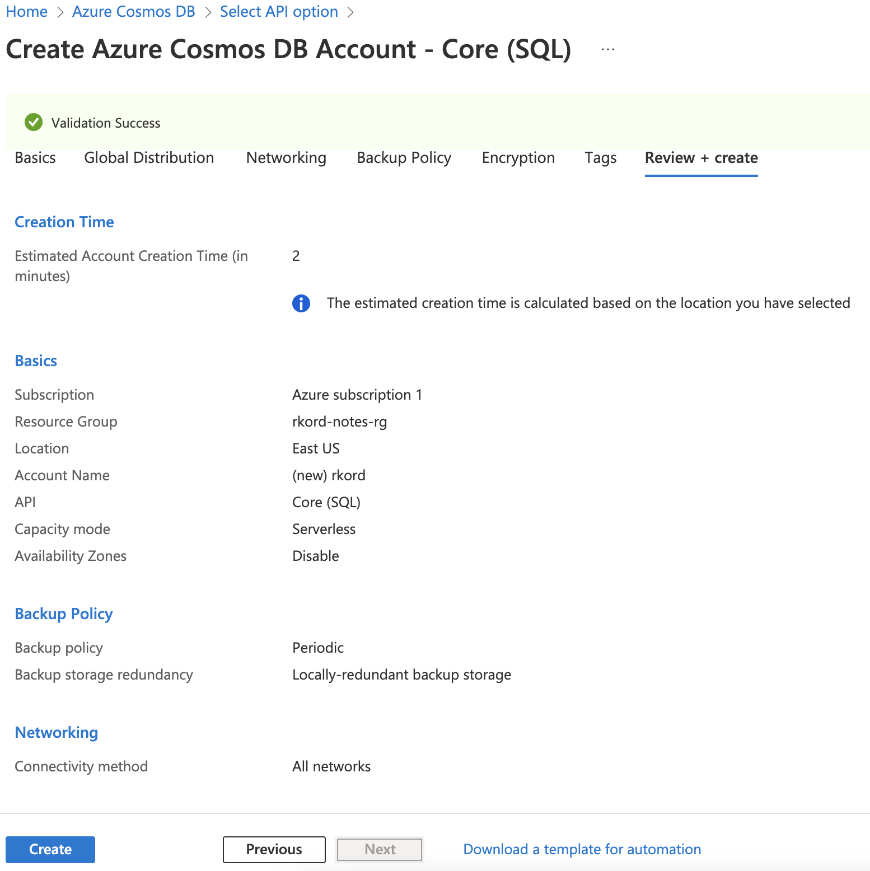Screen dimensions: 870x871
Task: Select the '(new) rkord' account name value
Action: (x=328, y=475)
